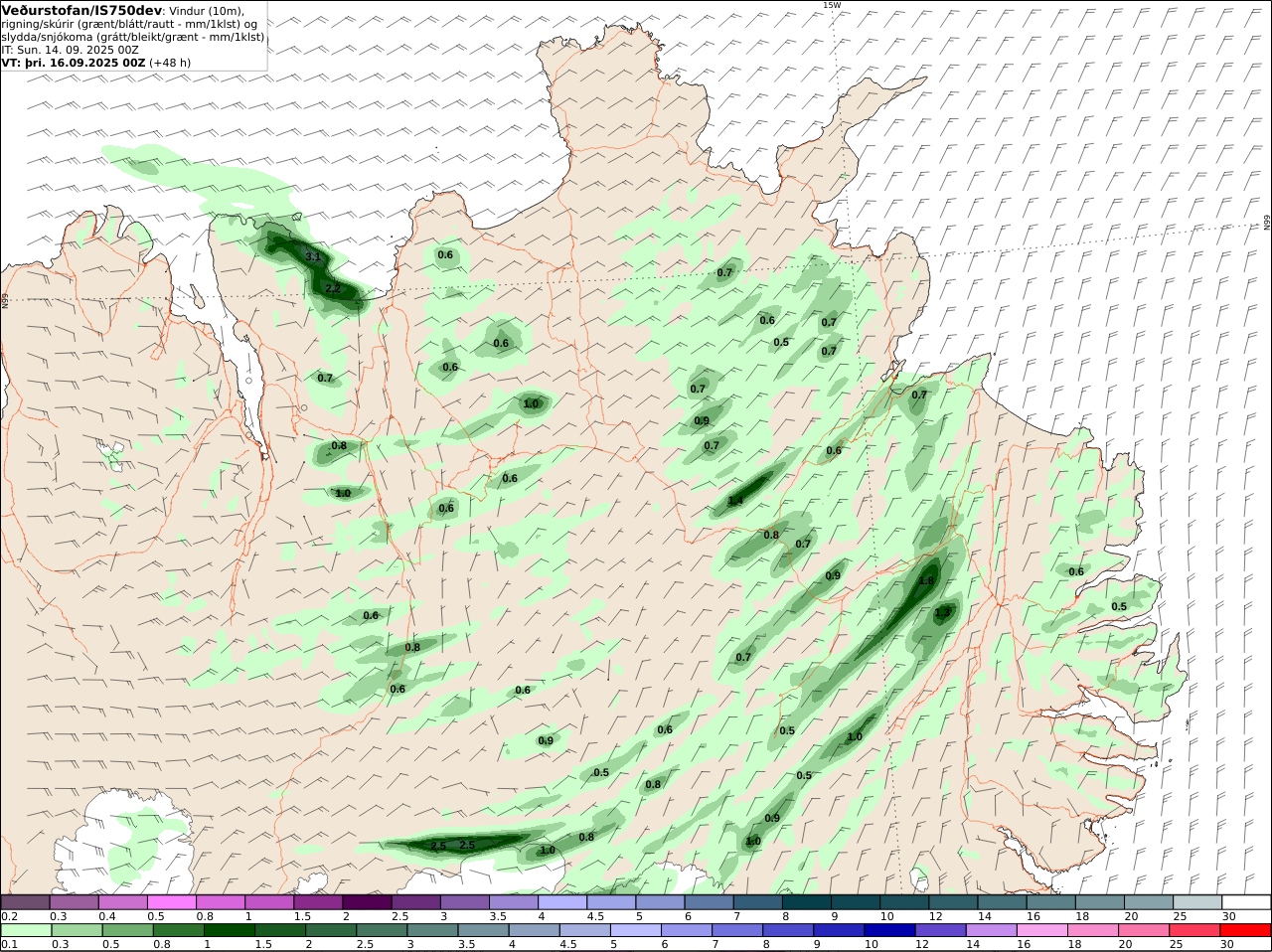Click the '66N' latitude label on right edge
Screen dimensions: 1272x952
tap(1267, 223)
